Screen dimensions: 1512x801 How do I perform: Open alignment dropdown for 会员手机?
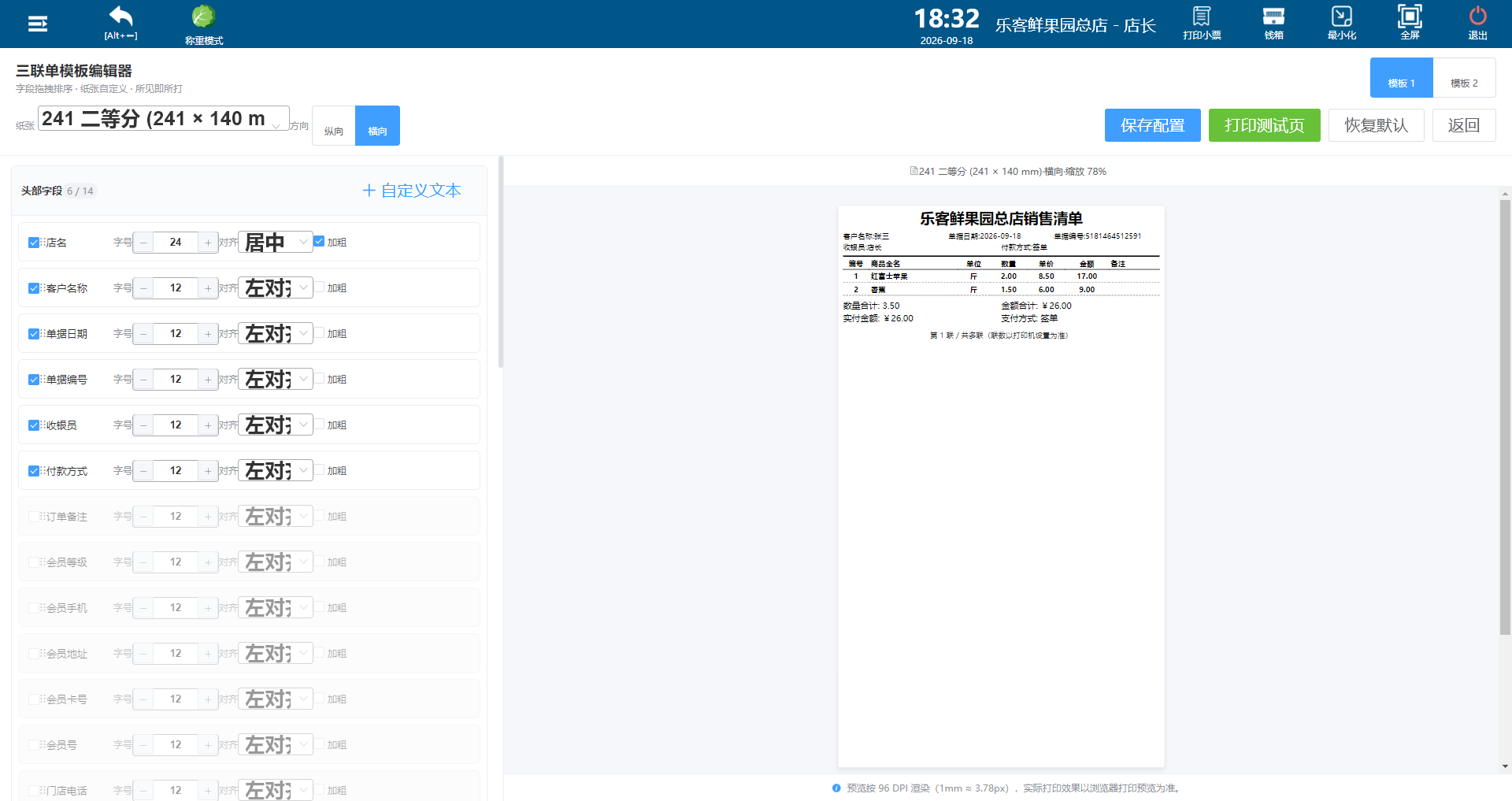click(x=276, y=608)
